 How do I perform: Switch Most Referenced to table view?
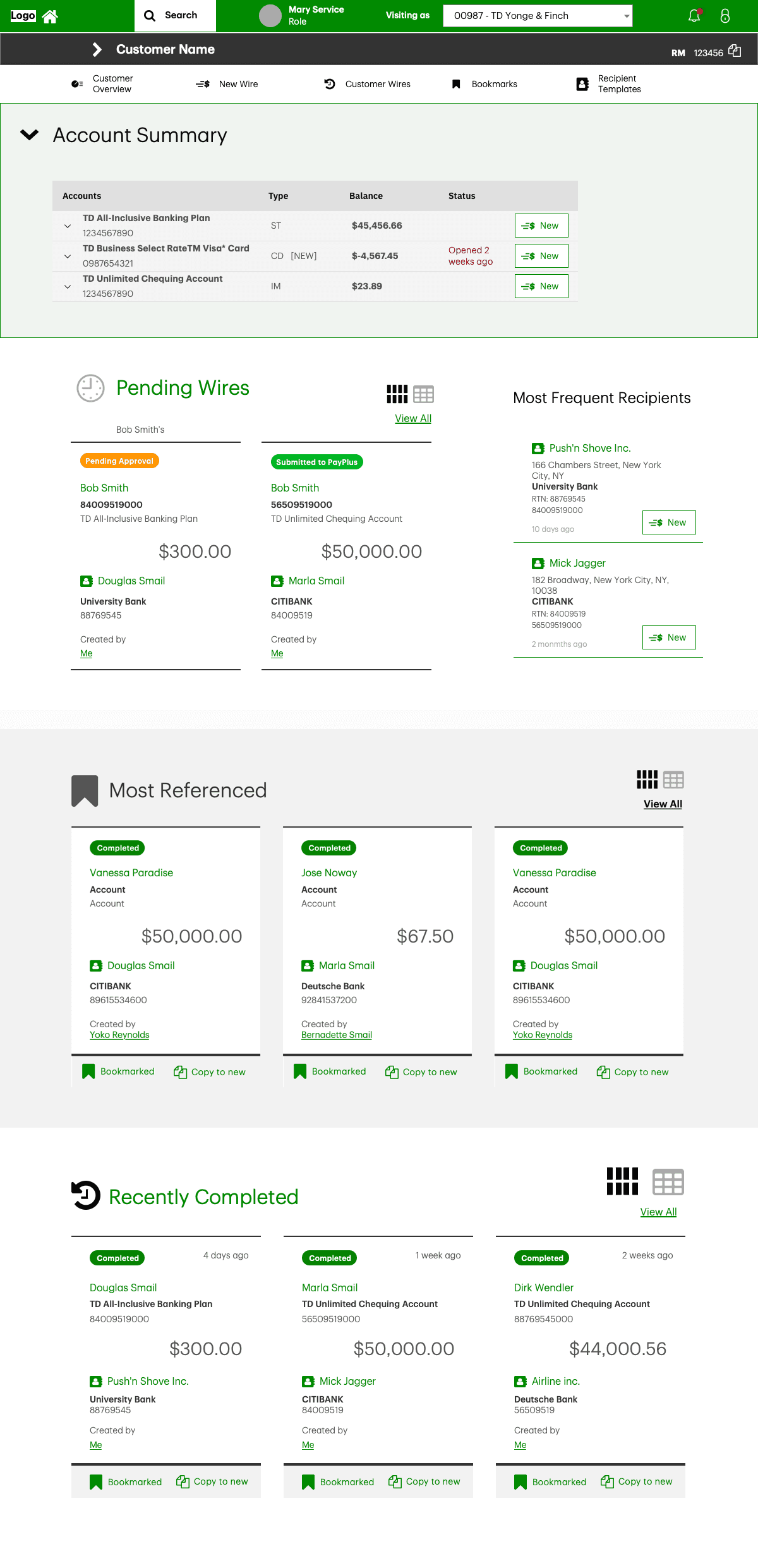pos(673,780)
